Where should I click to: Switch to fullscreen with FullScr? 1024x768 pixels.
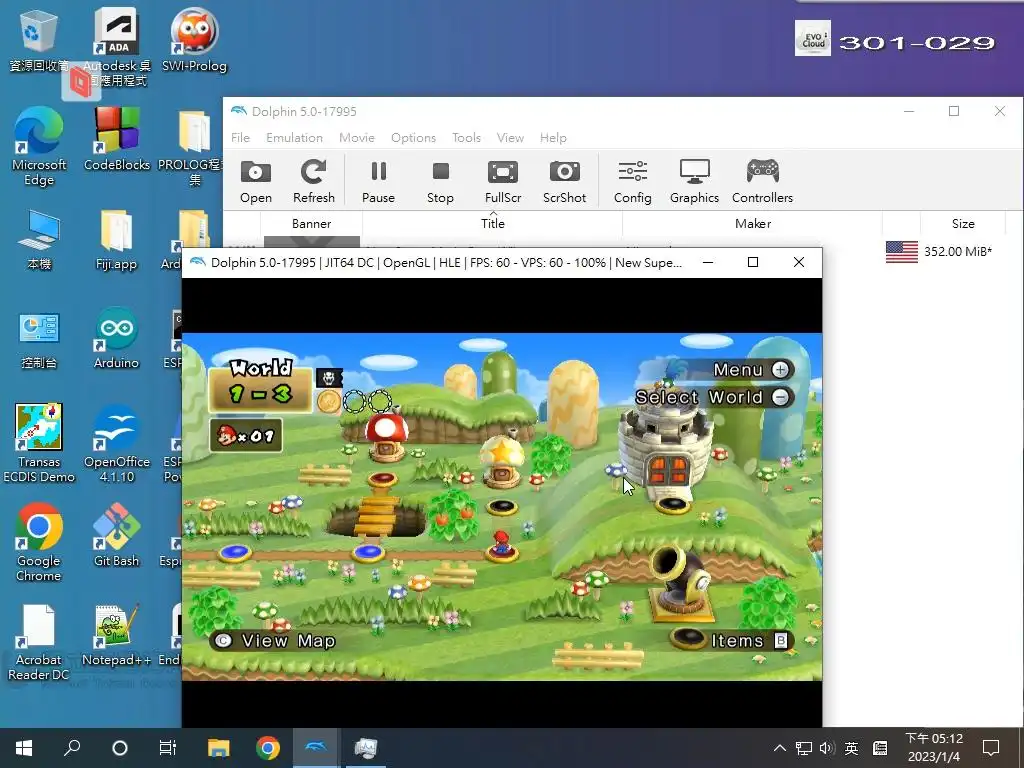coord(503,182)
